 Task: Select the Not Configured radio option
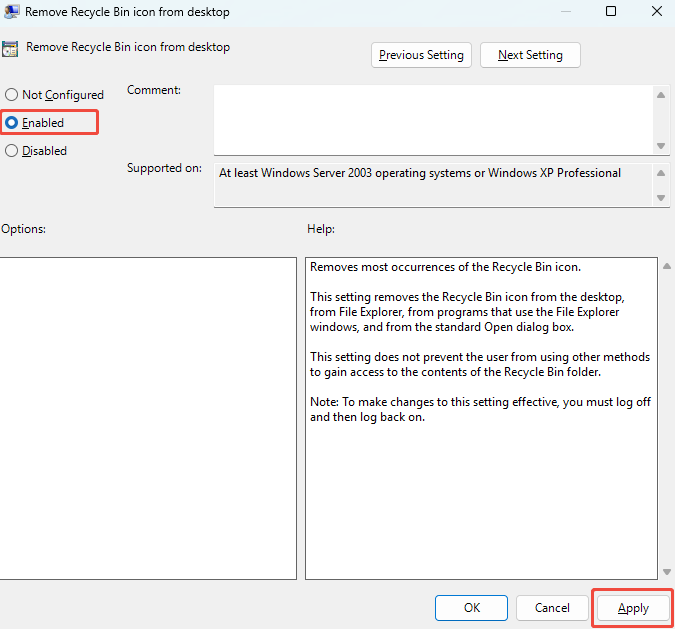coord(12,95)
